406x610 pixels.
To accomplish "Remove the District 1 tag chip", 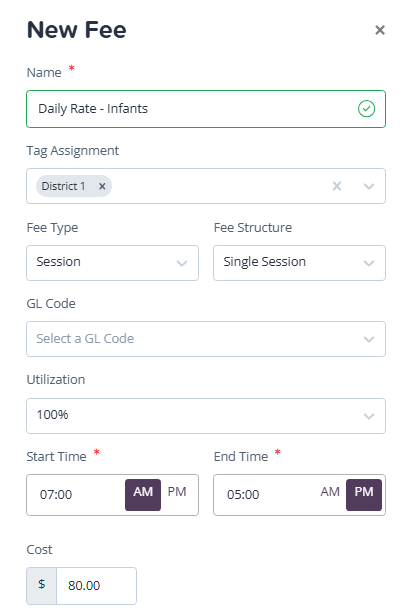I will tap(102, 186).
